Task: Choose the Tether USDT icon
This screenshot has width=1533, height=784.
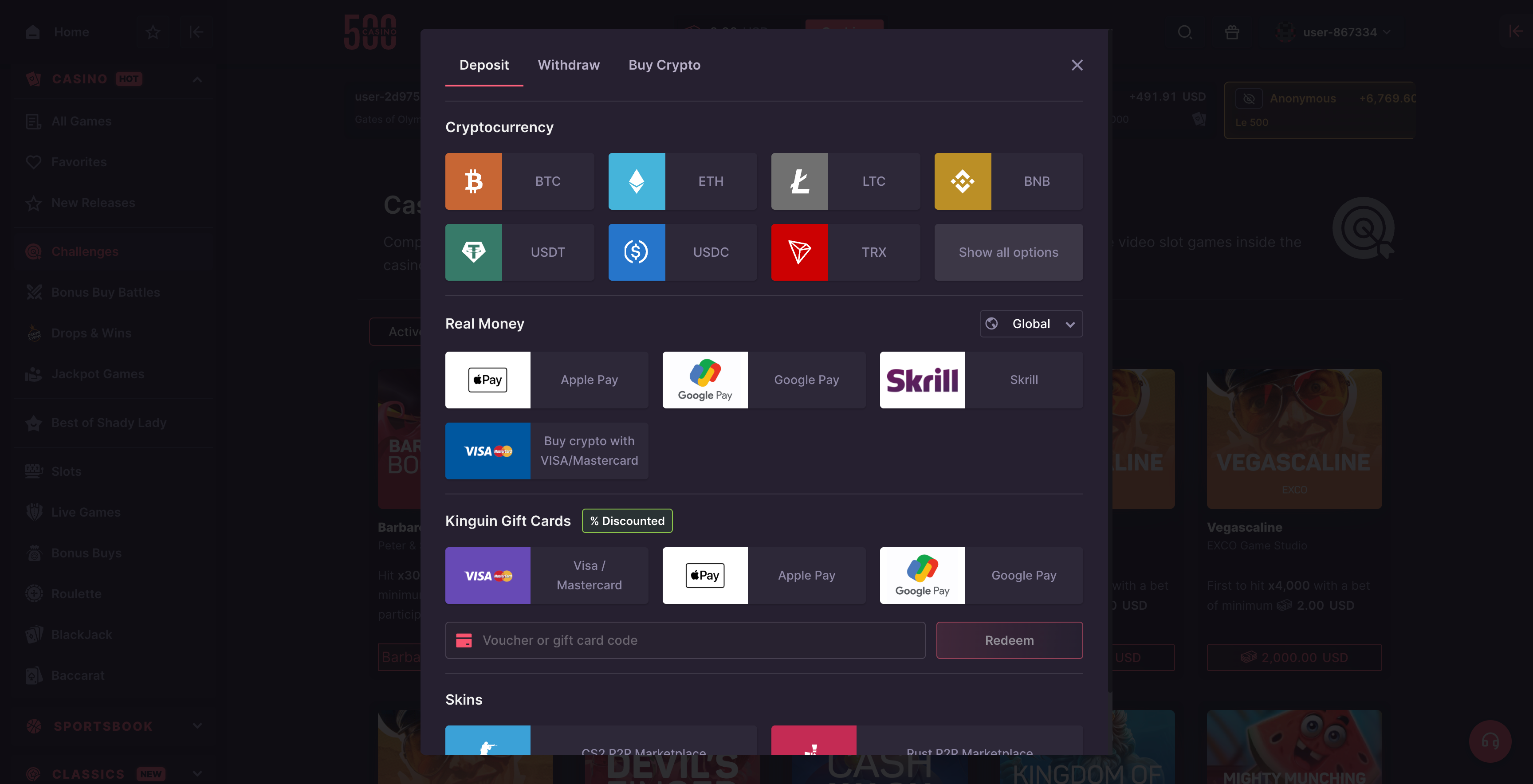Action: click(x=473, y=252)
